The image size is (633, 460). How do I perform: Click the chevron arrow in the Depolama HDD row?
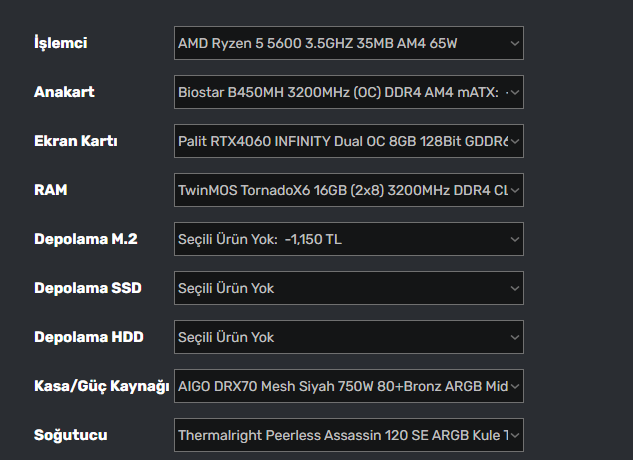514,337
